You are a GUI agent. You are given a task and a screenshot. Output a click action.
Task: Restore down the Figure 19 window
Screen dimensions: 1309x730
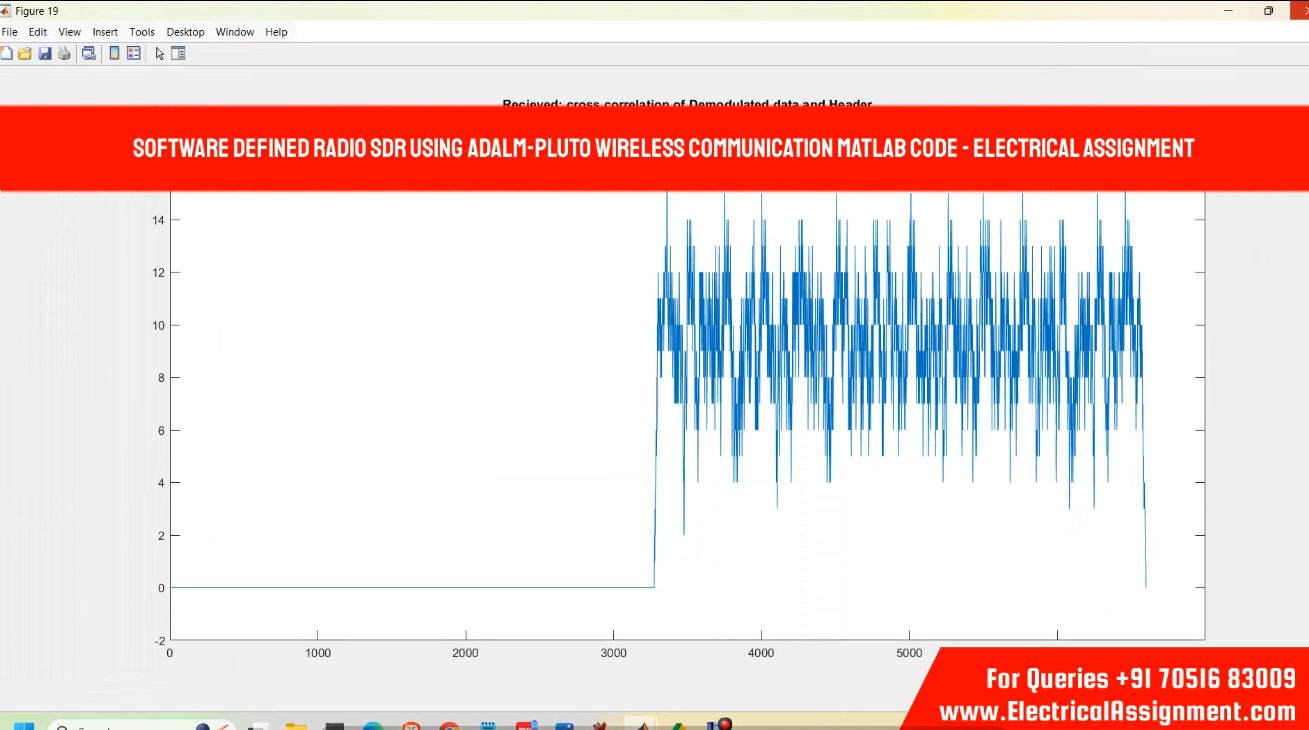click(x=1268, y=11)
